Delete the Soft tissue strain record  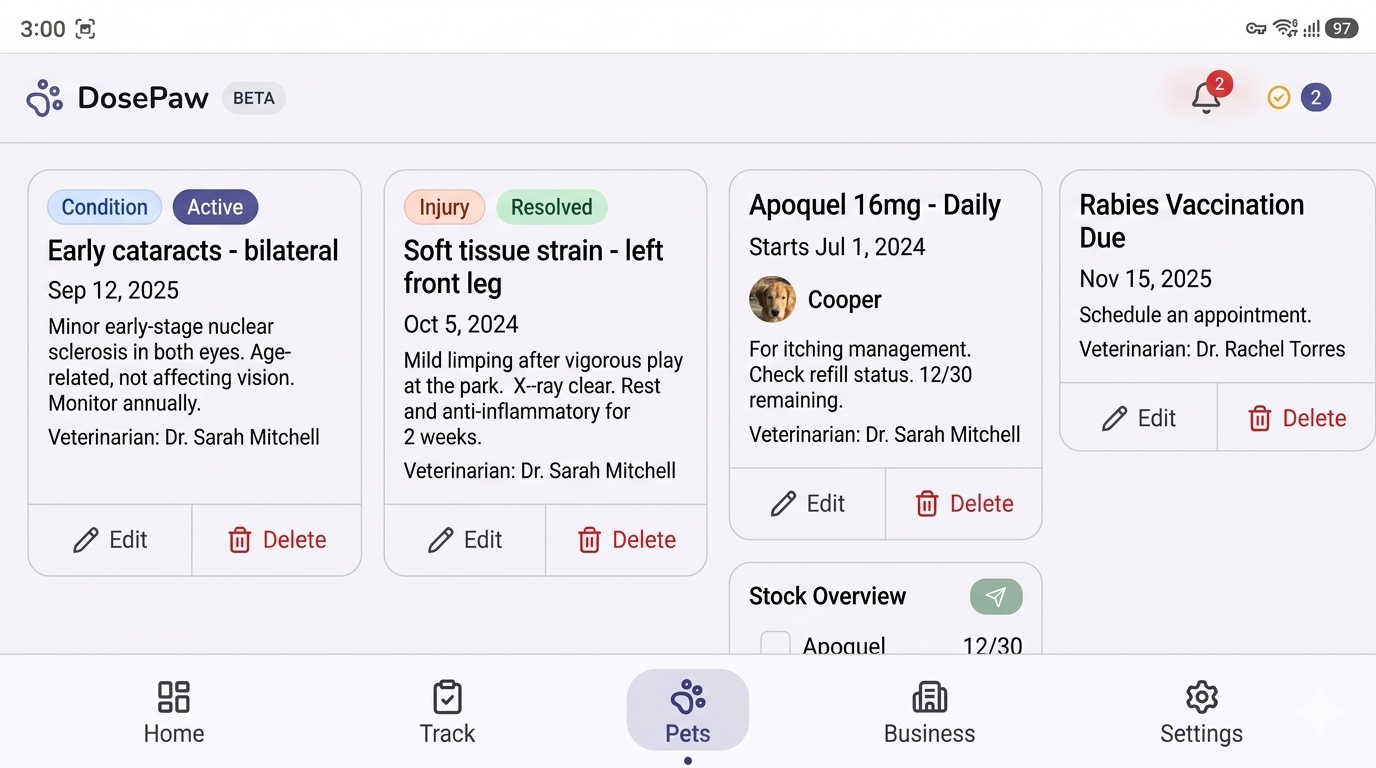coord(627,540)
